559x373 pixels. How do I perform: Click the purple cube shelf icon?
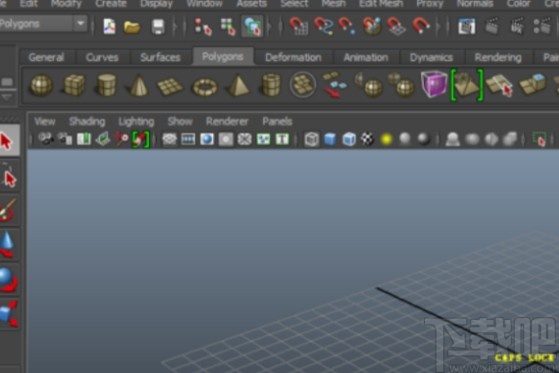point(434,84)
